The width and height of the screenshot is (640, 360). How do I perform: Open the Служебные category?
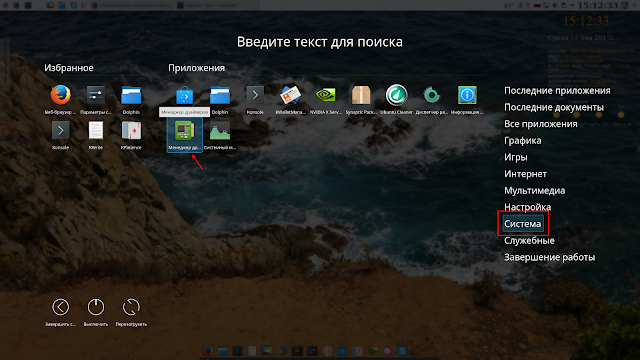coord(529,241)
